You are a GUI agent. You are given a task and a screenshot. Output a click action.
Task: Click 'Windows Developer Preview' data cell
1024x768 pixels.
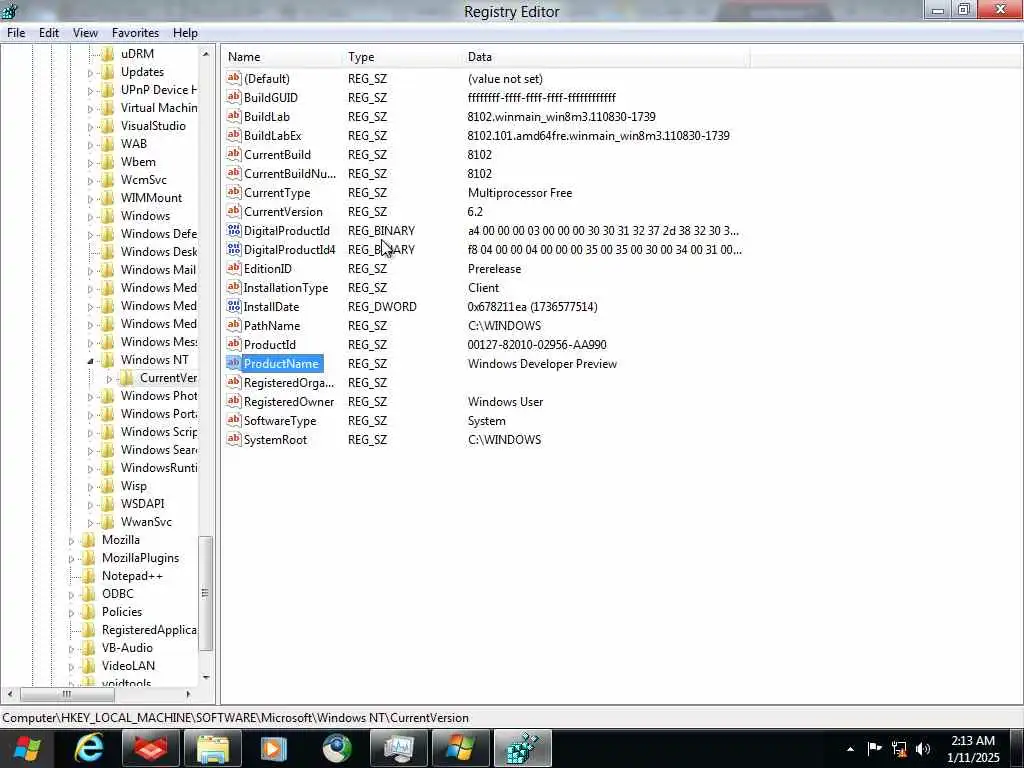(x=542, y=364)
